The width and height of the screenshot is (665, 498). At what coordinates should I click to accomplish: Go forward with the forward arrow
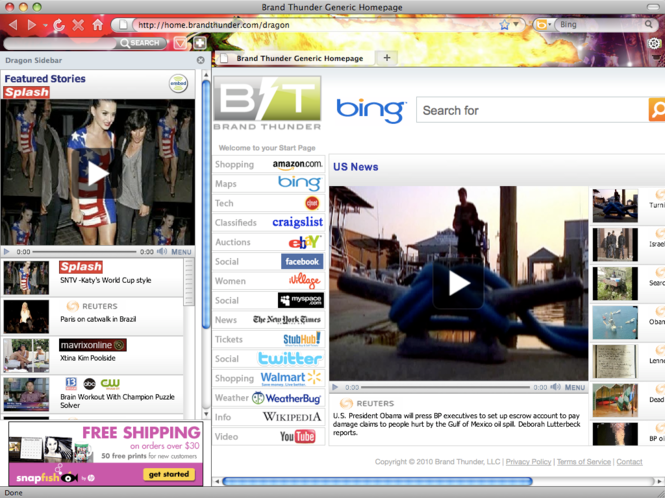click(x=32, y=25)
